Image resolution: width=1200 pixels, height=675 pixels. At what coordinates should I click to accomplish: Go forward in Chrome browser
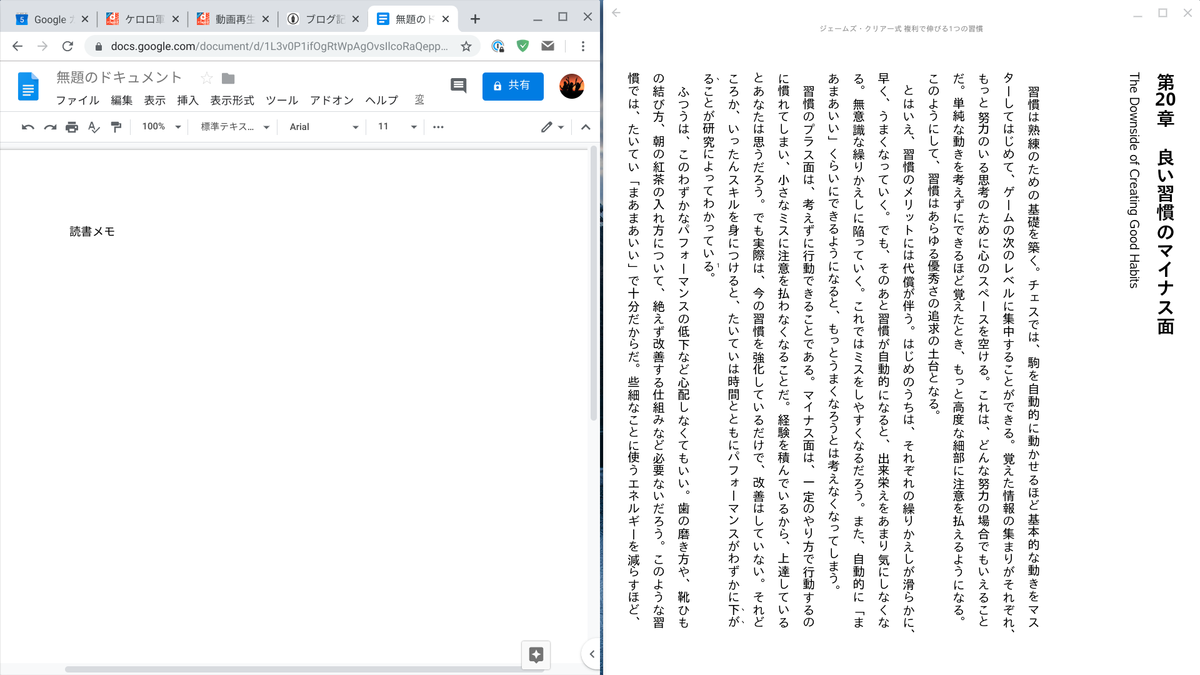(42, 46)
